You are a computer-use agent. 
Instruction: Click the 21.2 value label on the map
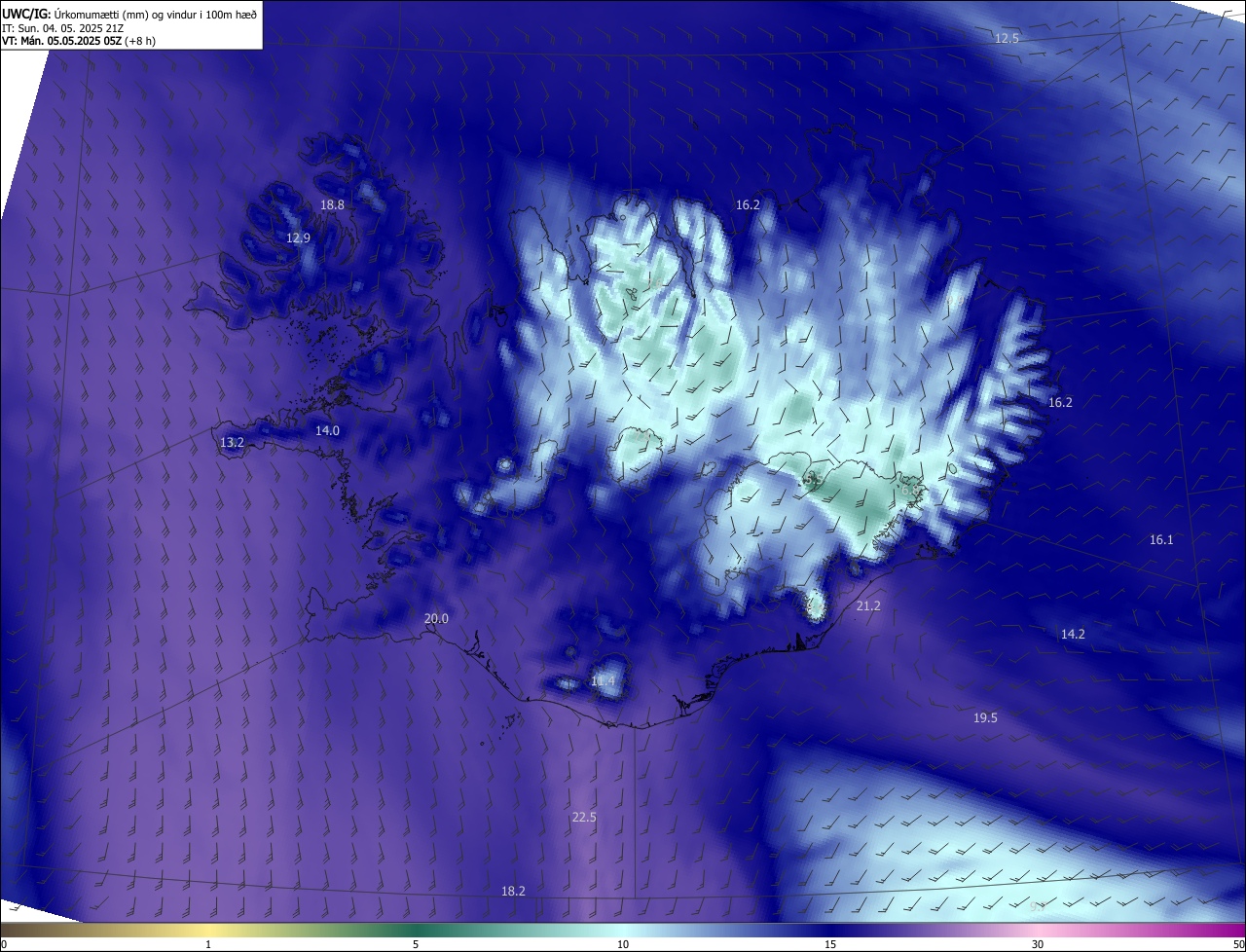(868, 605)
